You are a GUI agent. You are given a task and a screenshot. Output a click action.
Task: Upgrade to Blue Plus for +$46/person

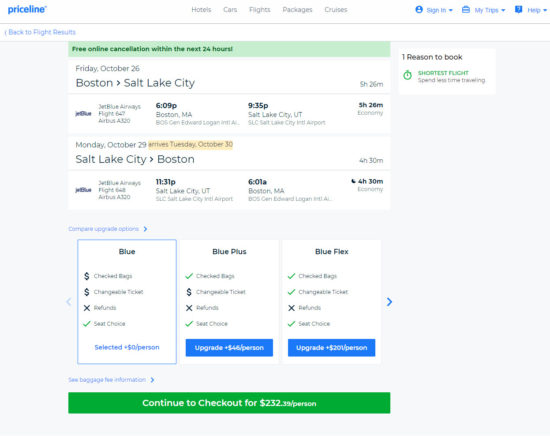click(229, 348)
